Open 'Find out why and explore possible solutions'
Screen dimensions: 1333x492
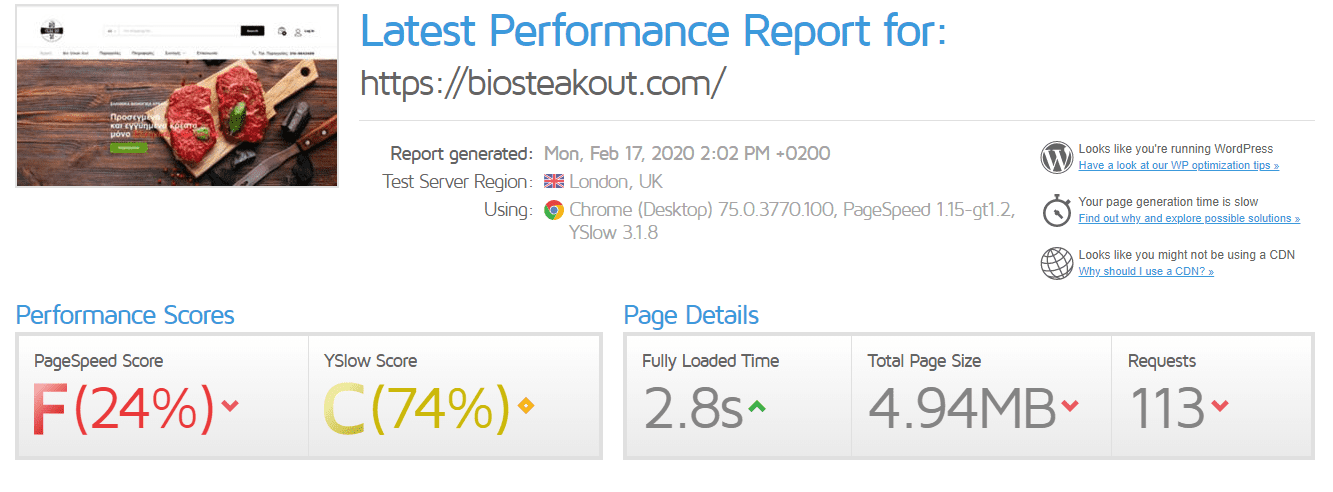(x=1188, y=218)
